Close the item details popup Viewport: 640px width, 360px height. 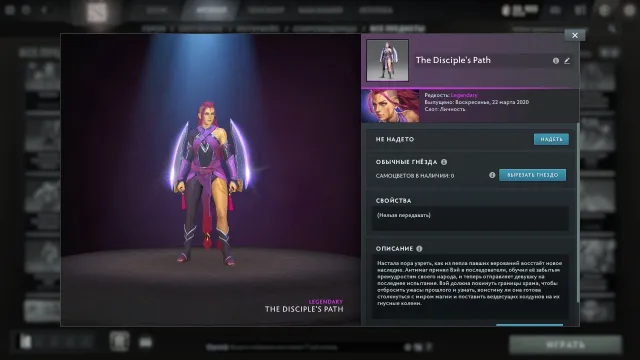[575, 36]
